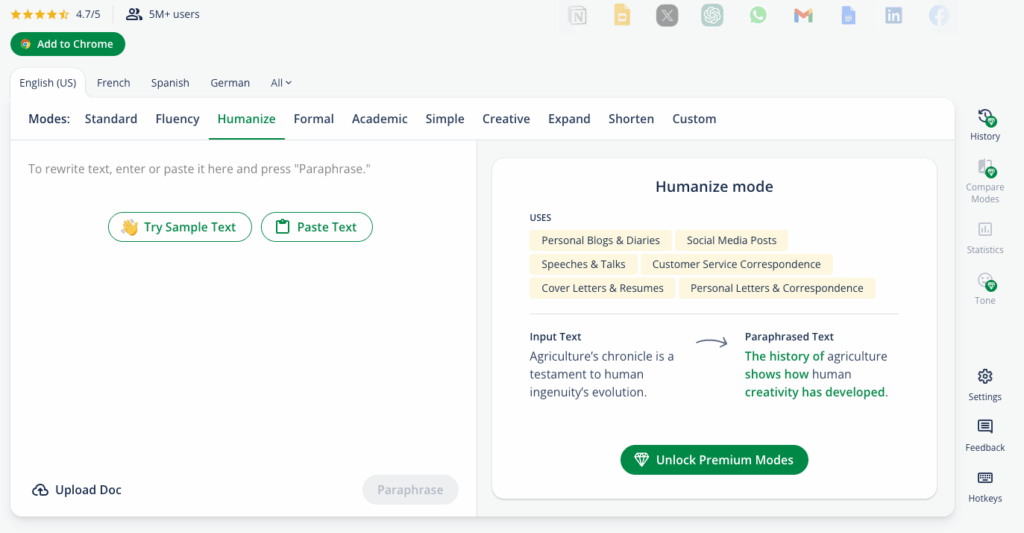The height and width of the screenshot is (533, 1024).
Task: Open the Feedback icon
Action: pyautogui.click(x=985, y=427)
